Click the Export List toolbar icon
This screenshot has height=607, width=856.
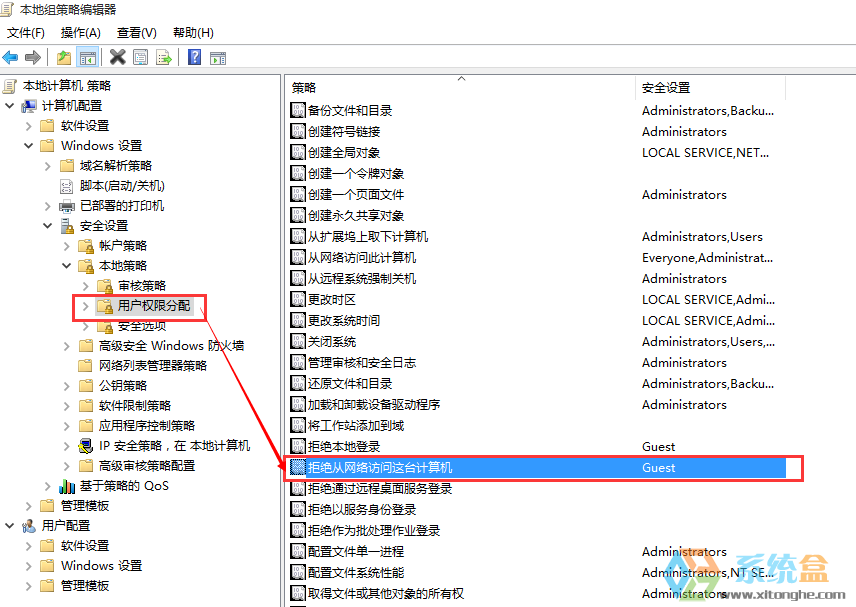click(x=164, y=57)
